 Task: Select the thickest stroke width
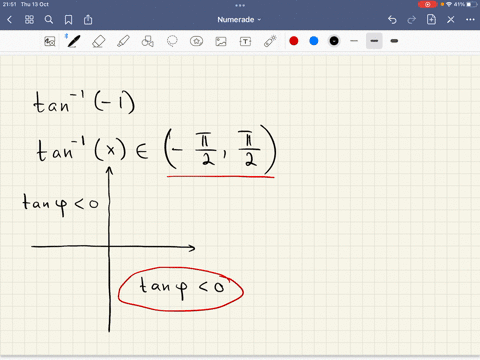(x=394, y=41)
